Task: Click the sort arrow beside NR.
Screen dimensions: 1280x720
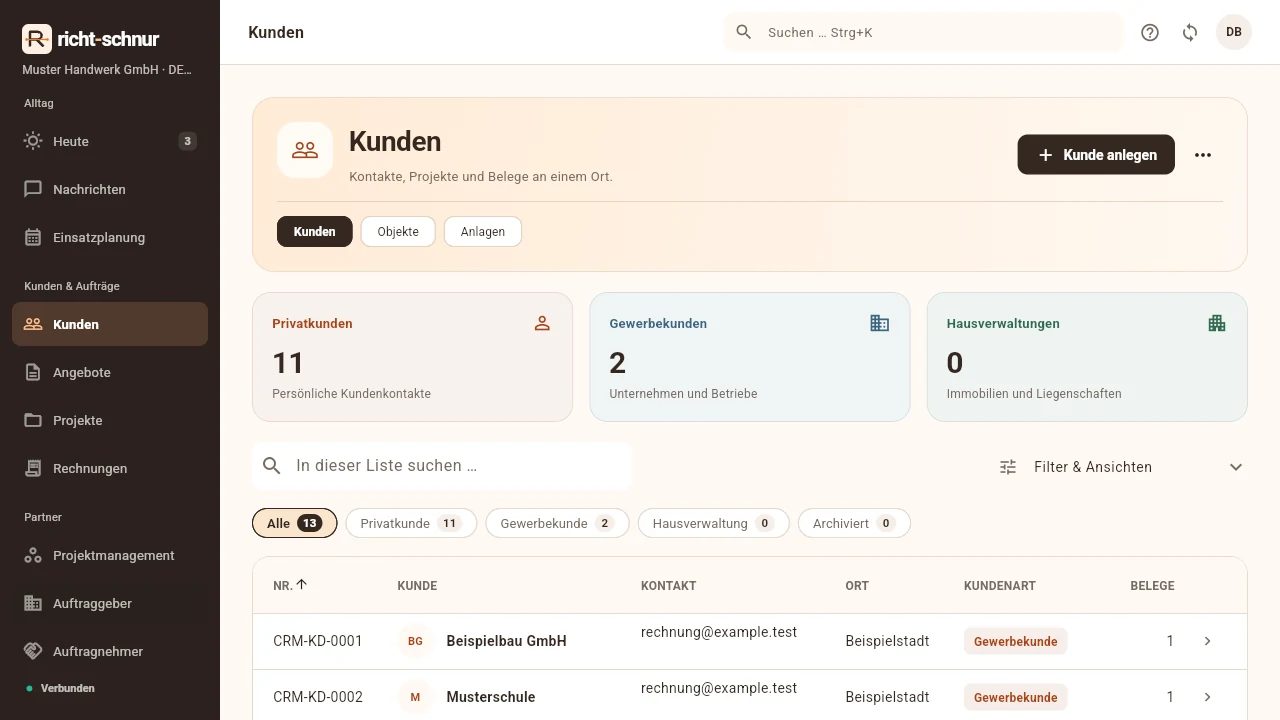Action: [302, 585]
